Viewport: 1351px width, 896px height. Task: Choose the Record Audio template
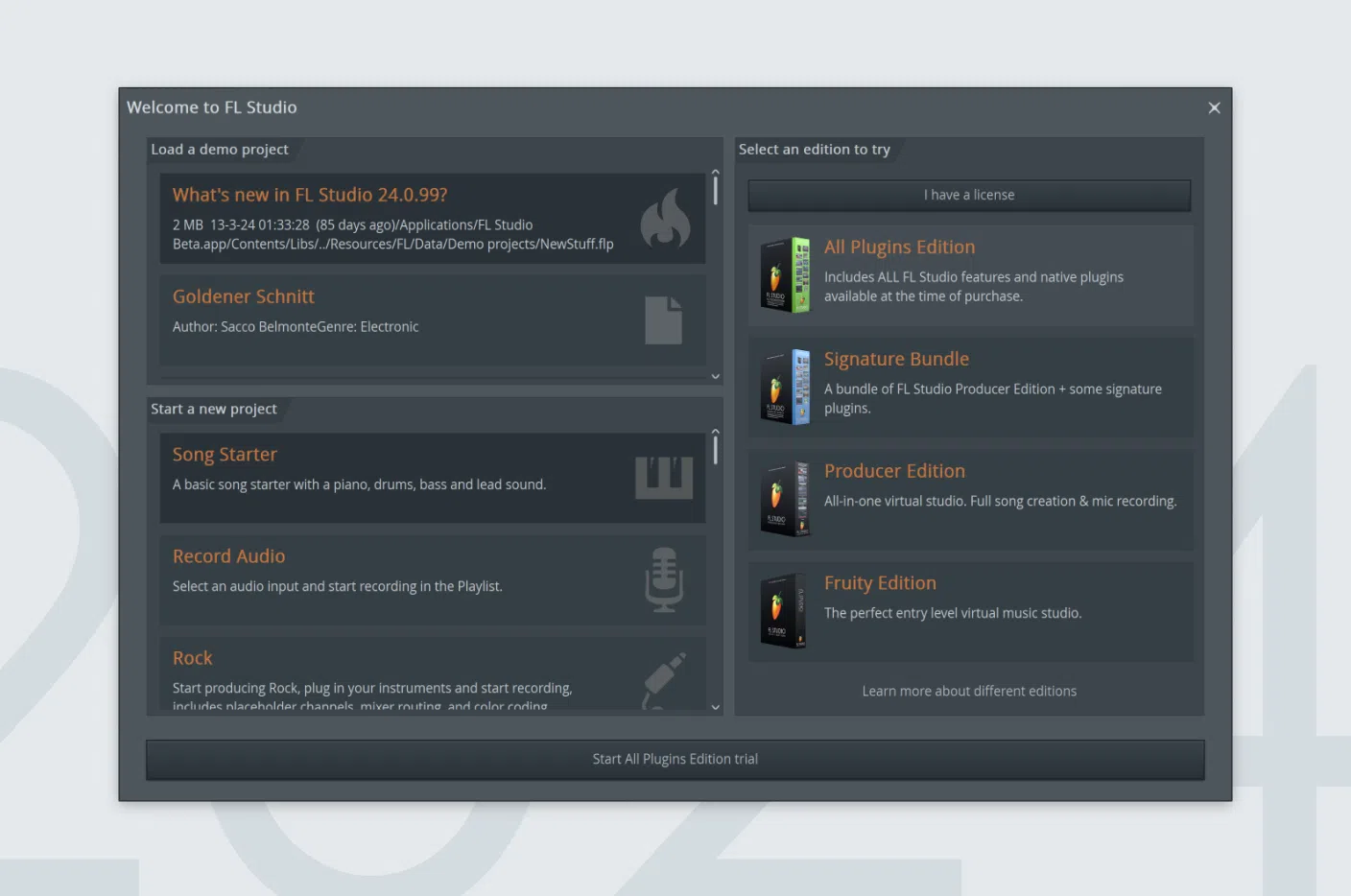[433, 579]
